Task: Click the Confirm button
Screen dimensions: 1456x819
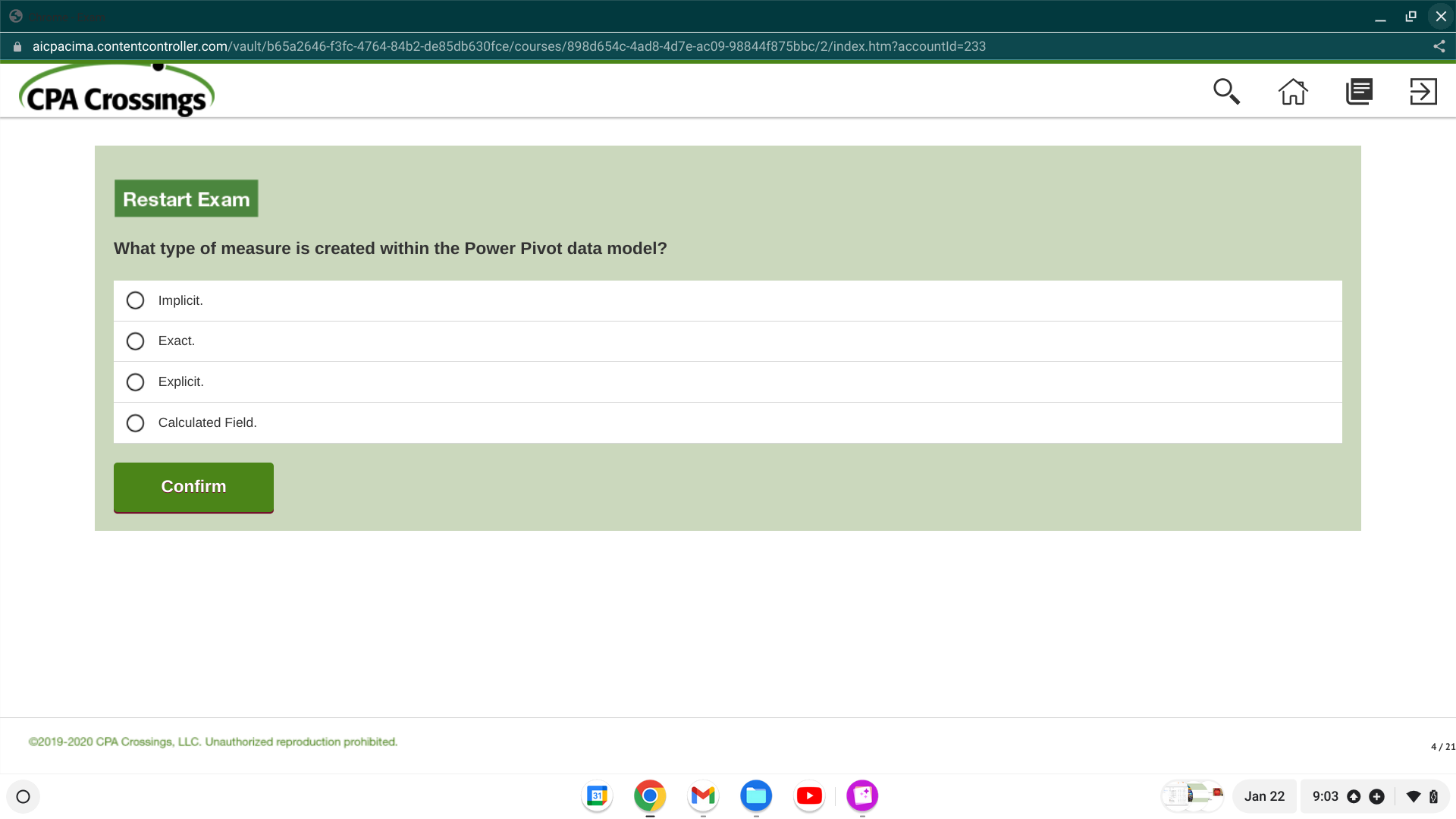Action: coord(193,487)
